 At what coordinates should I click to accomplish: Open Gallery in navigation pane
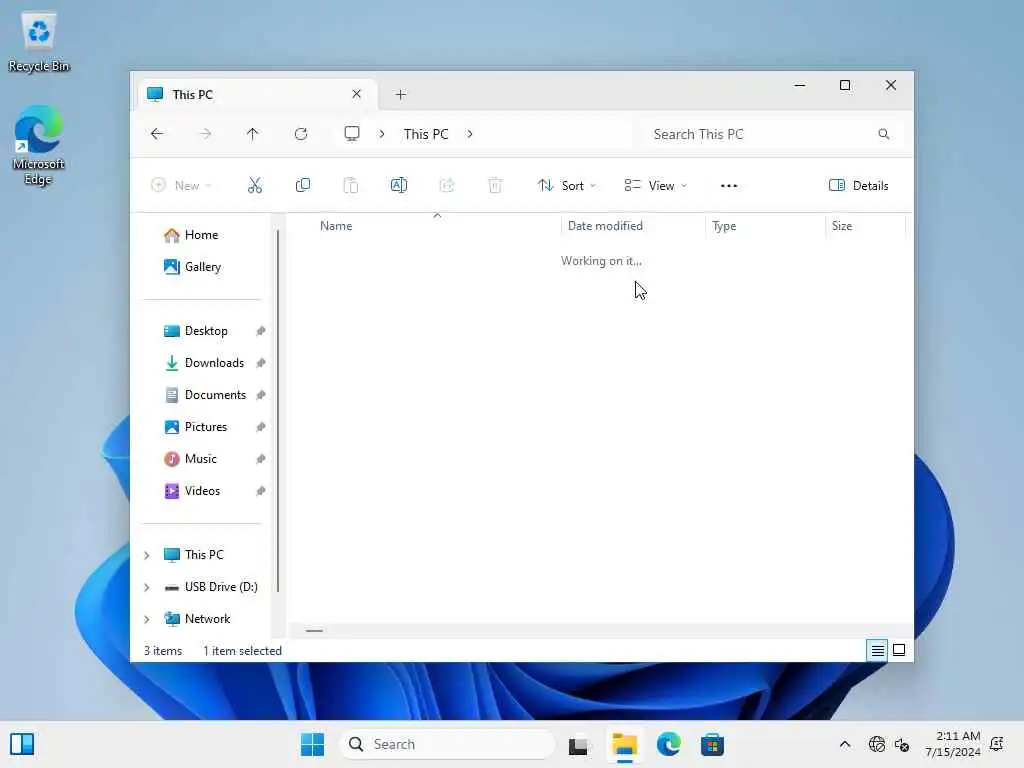point(202,267)
